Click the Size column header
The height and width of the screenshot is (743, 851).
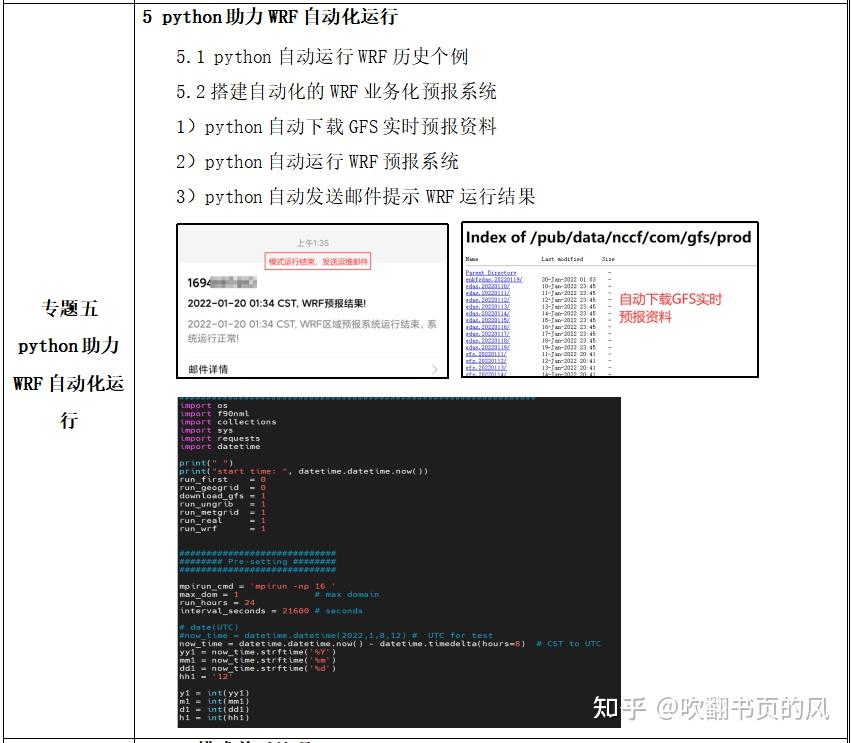coord(608,258)
